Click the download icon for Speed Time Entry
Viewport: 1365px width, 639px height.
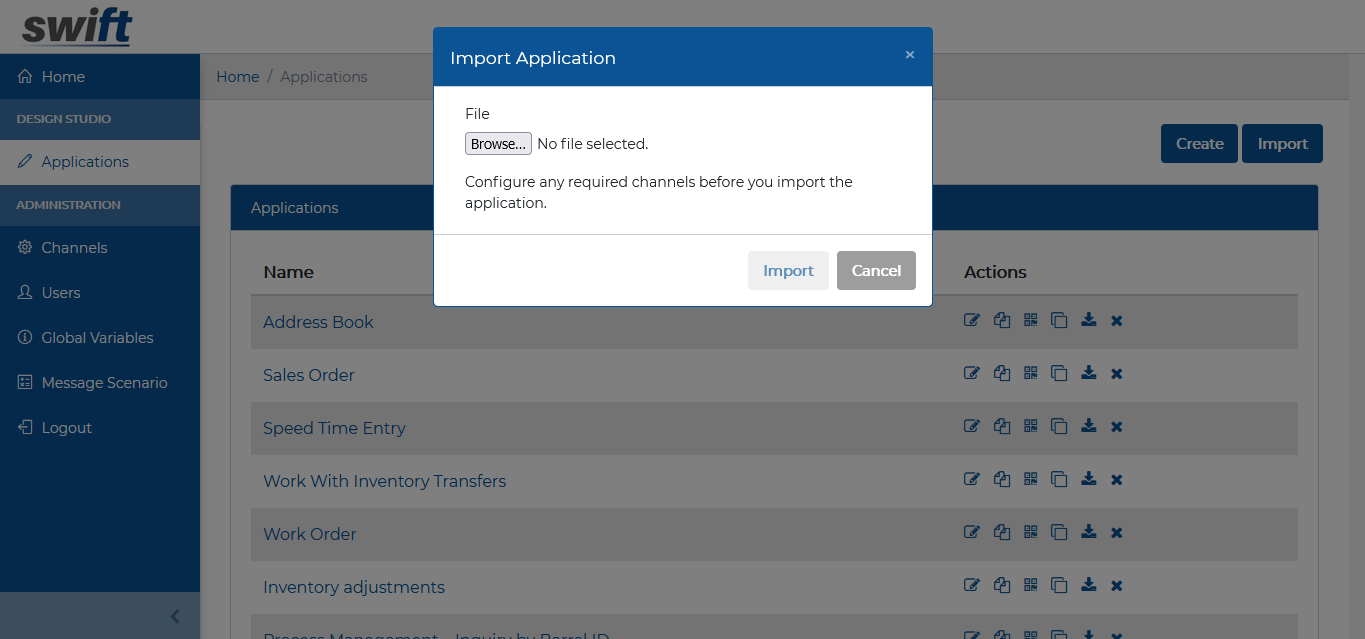pos(1089,426)
